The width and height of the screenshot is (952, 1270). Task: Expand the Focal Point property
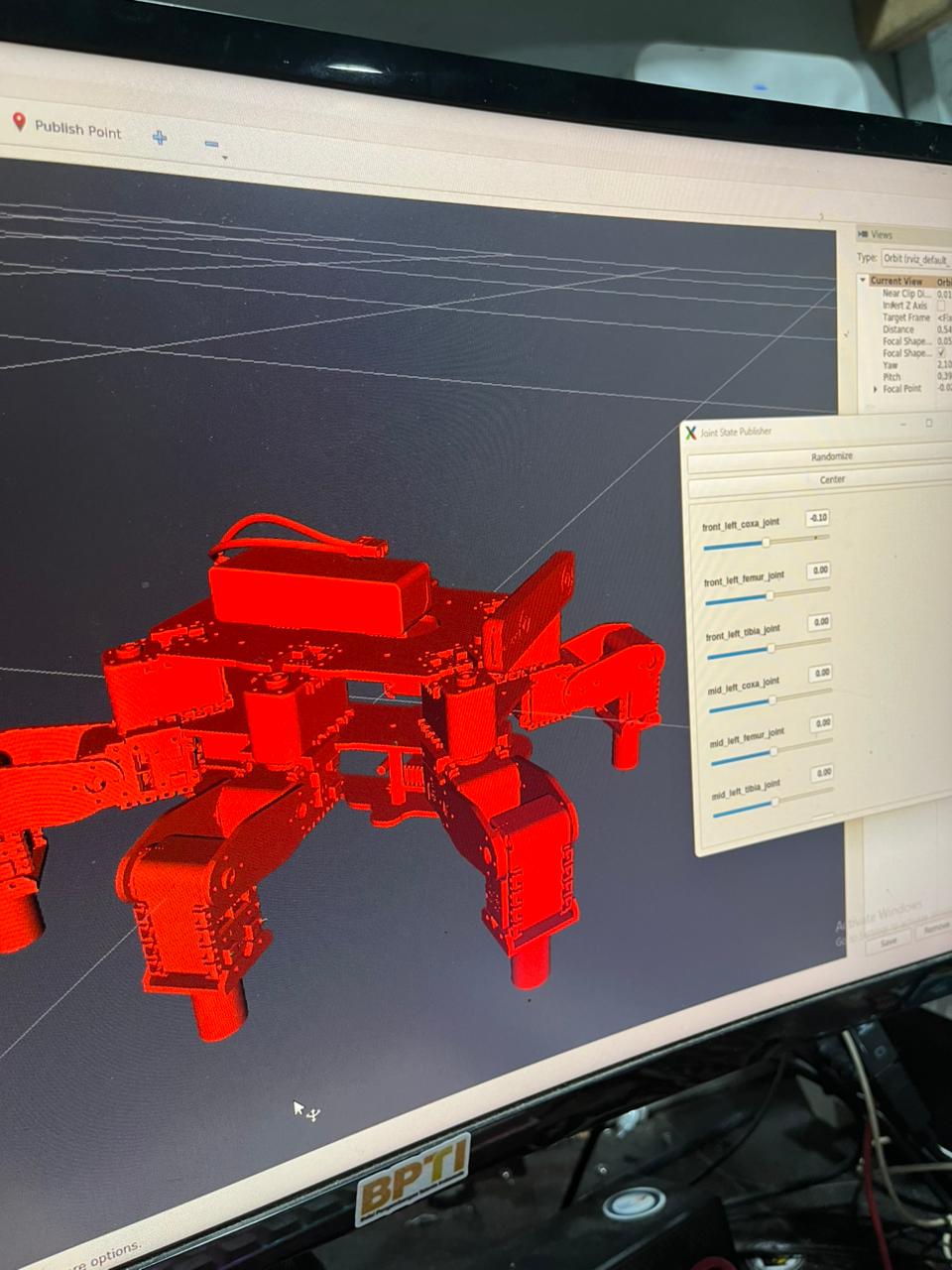pyautogui.click(x=875, y=389)
